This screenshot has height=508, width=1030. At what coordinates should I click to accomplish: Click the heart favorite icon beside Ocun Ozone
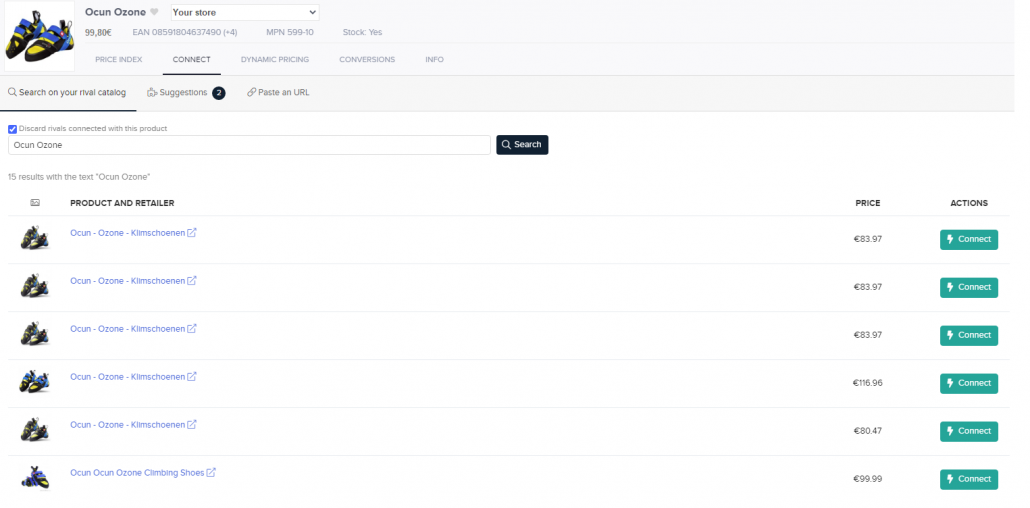154,12
